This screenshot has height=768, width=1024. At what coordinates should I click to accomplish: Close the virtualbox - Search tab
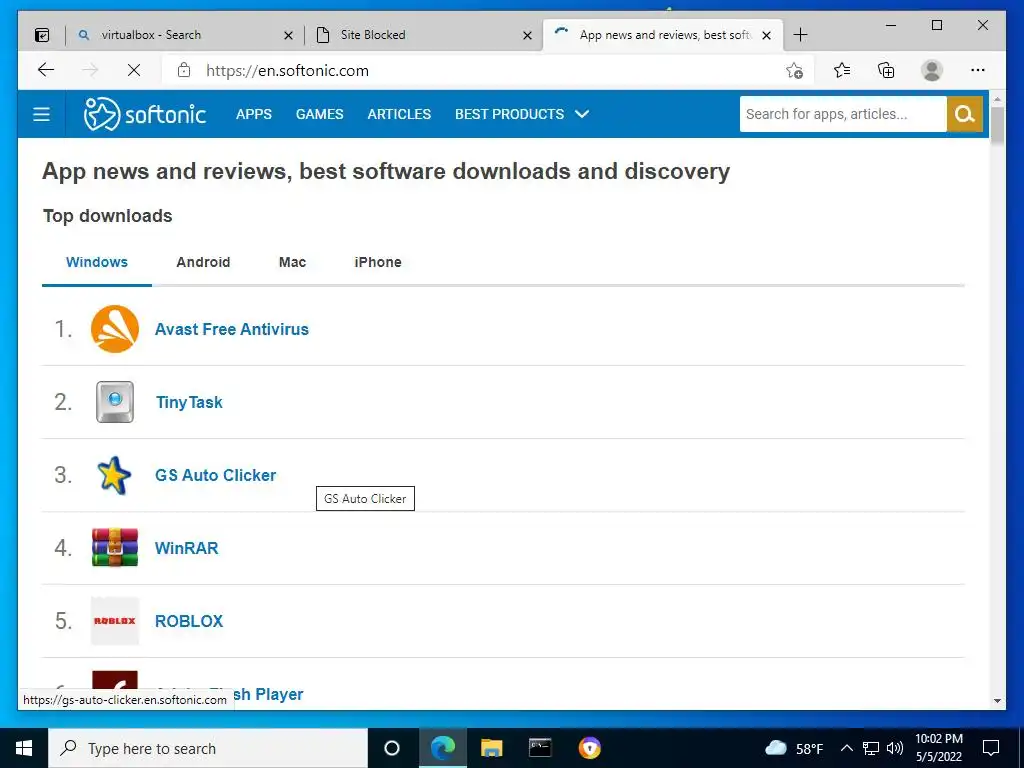click(x=288, y=36)
